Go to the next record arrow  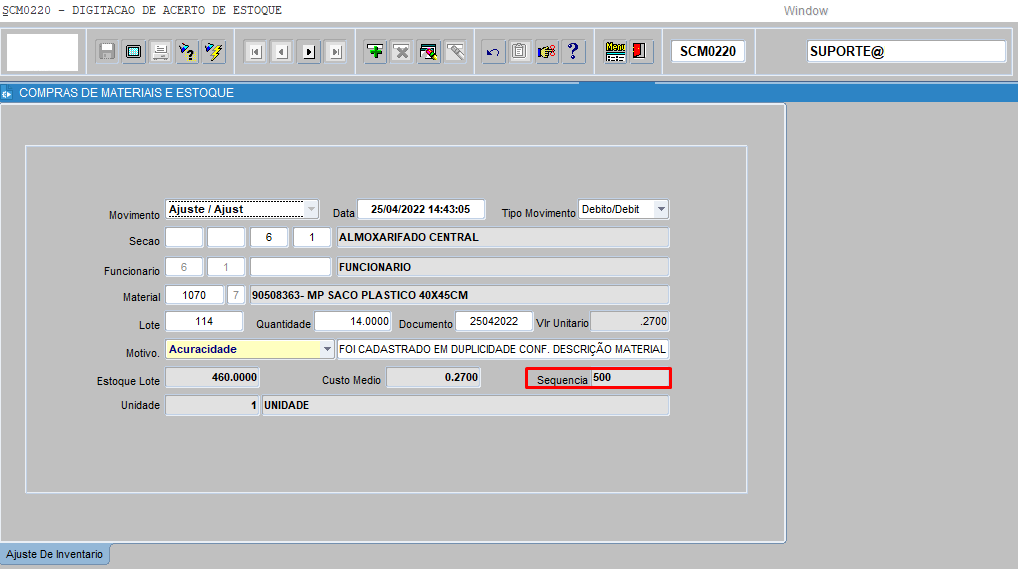(309, 51)
